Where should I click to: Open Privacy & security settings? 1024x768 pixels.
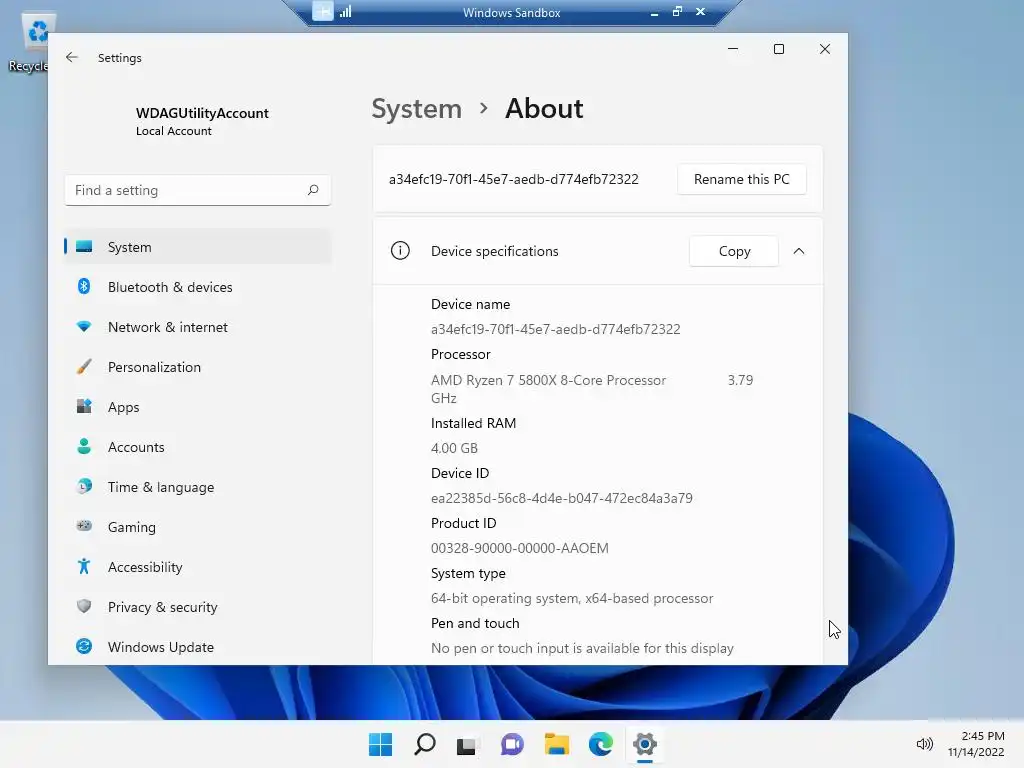coord(197,607)
